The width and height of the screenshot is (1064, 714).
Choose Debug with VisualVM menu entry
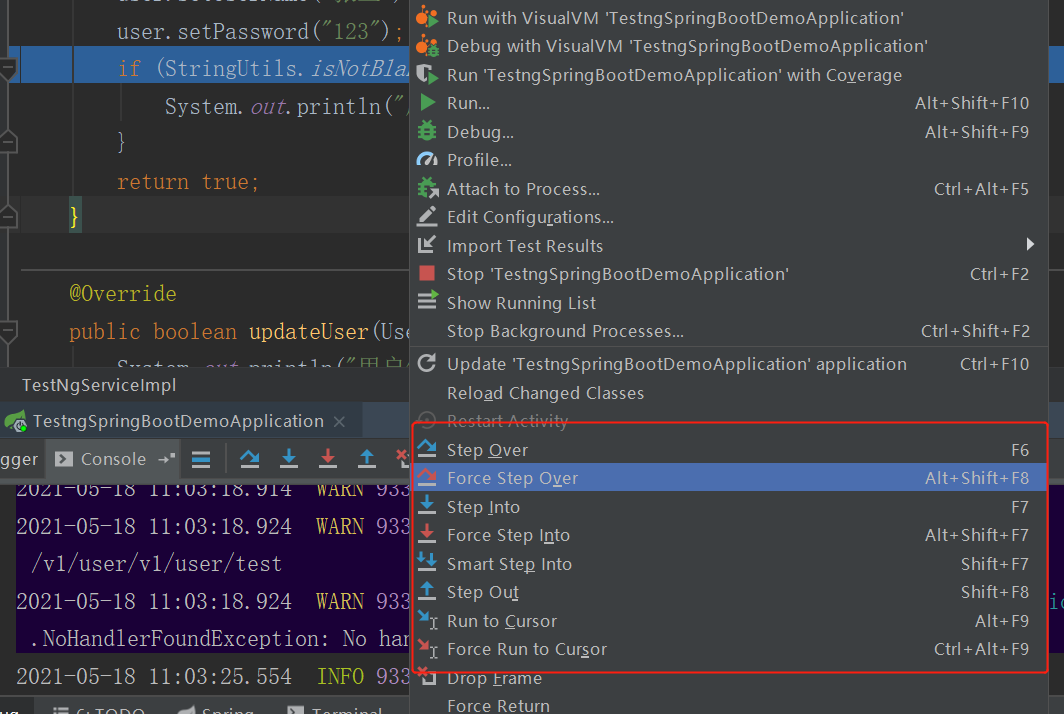click(x=729, y=47)
